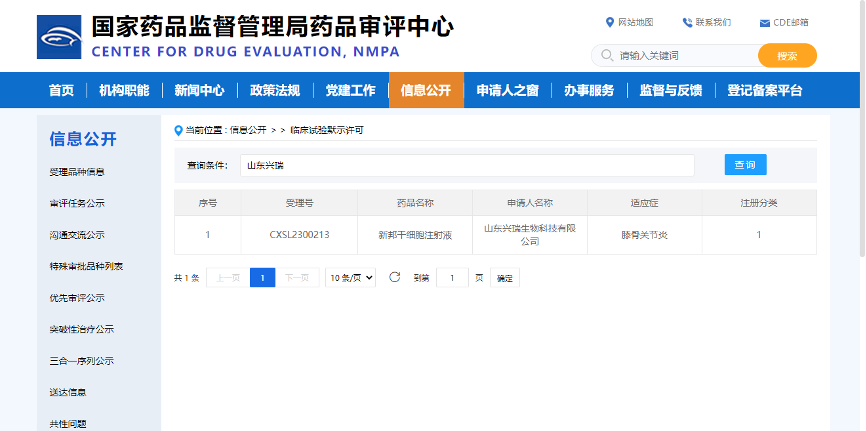Screen dimensions: 866x431
Task: Click the CDE mailbox envelope icon
Action: (x=765, y=23)
